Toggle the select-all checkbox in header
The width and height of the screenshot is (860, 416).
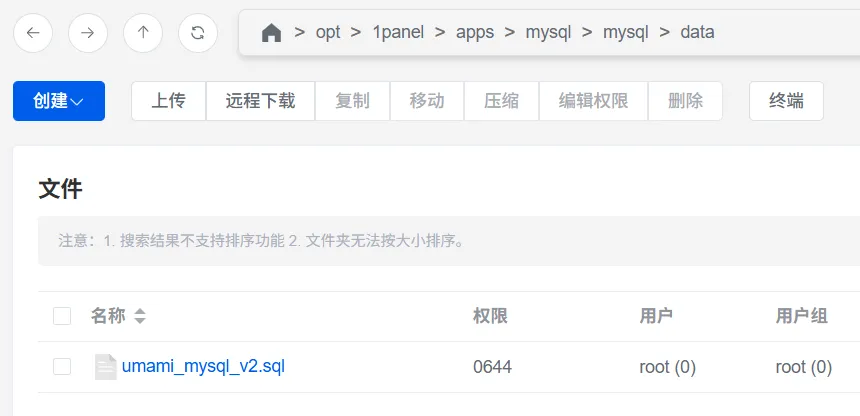(x=62, y=316)
